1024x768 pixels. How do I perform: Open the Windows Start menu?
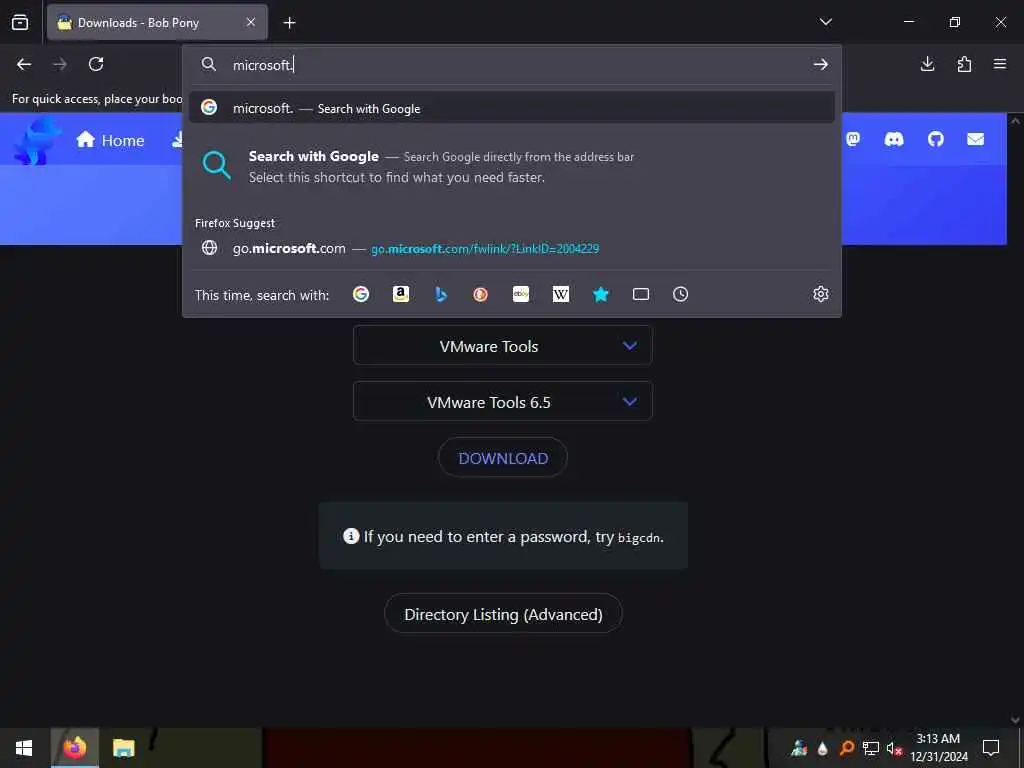pyautogui.click(x=24, y=748)
